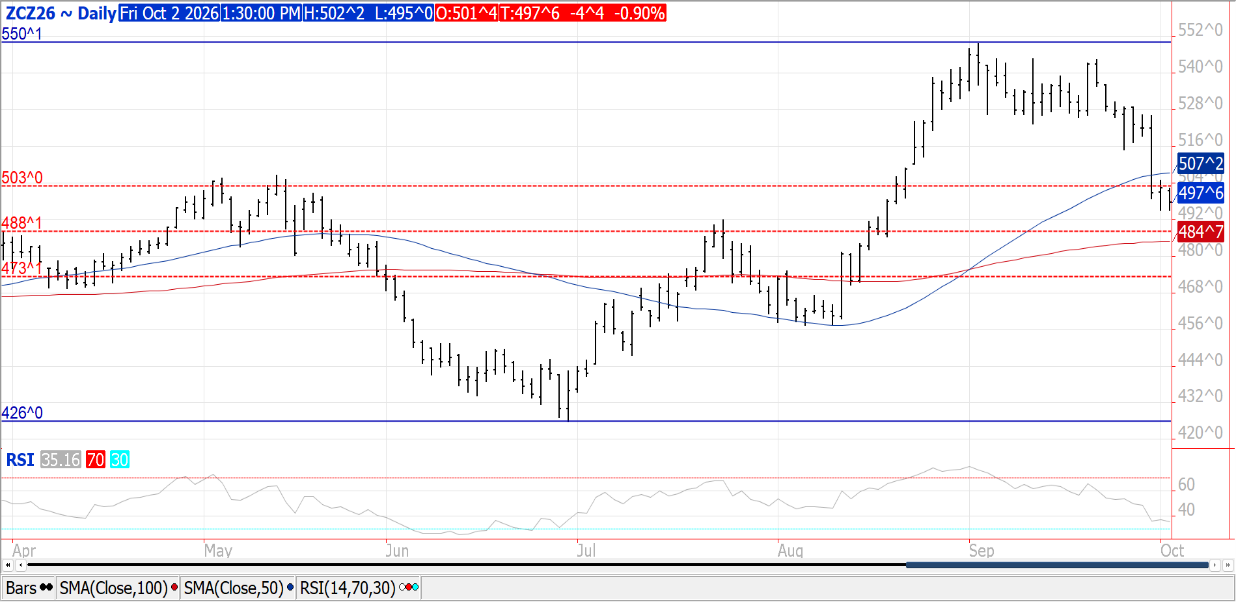
Task: Select the SMA(Close,50) study tab
Action: click(x=238, y=587)
